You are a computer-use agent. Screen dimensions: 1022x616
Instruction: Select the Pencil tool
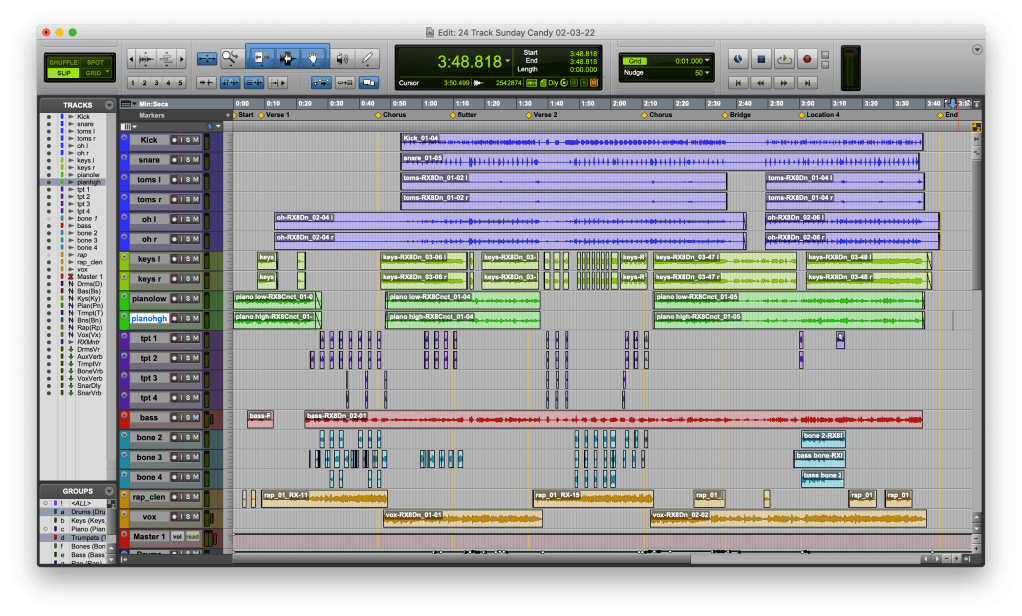(368, 58)
